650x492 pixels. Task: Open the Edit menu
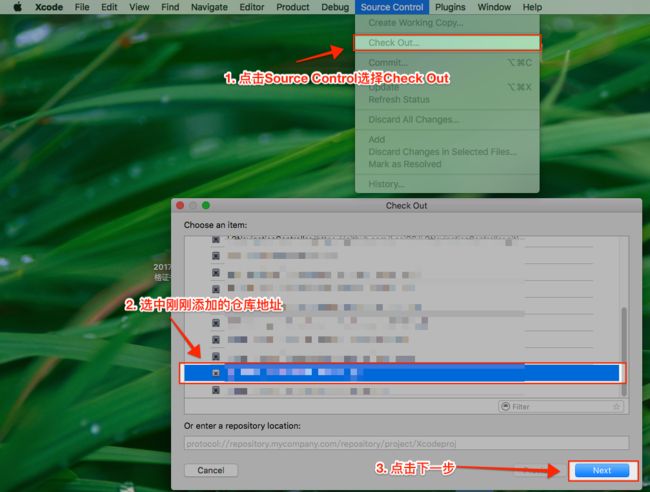109,7
